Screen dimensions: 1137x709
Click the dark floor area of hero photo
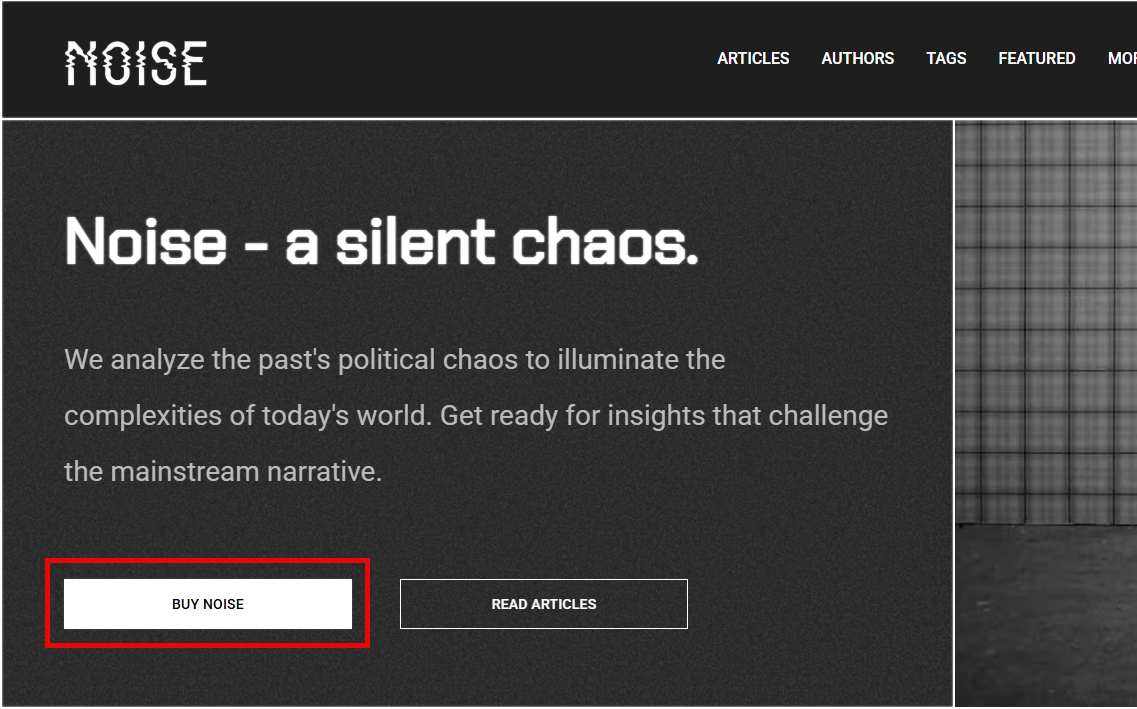[x=1046, y=616]
